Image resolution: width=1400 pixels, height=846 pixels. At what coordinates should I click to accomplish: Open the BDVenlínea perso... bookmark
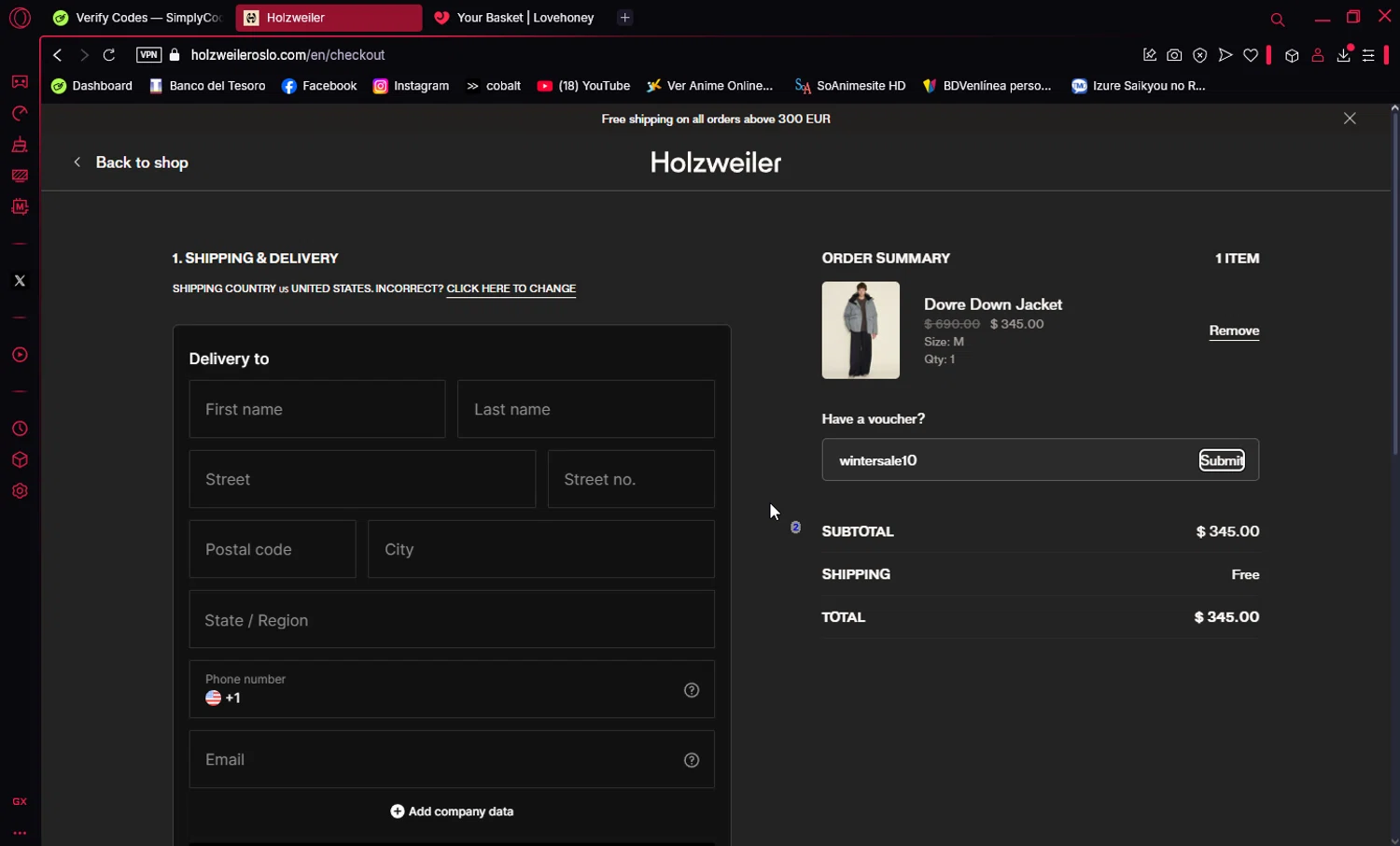[x=987, y=86]
